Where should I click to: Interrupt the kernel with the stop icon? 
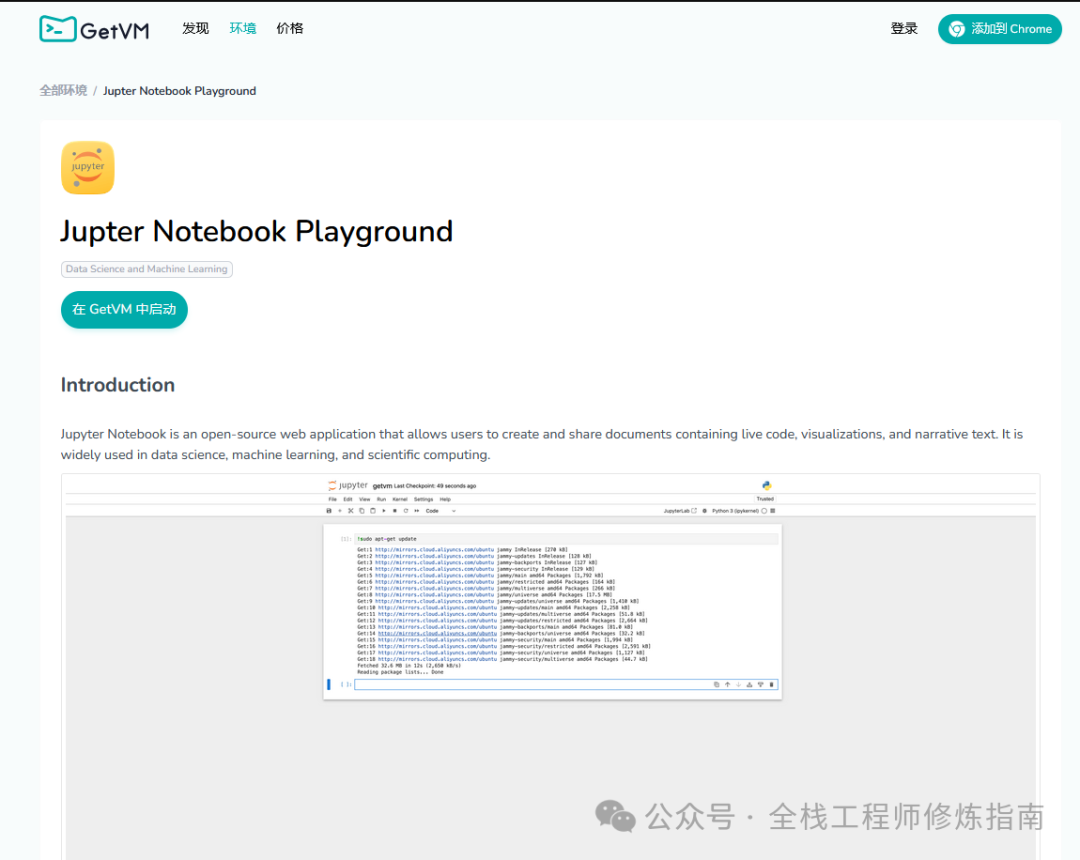pyautogui.click(x=395, y=511)
